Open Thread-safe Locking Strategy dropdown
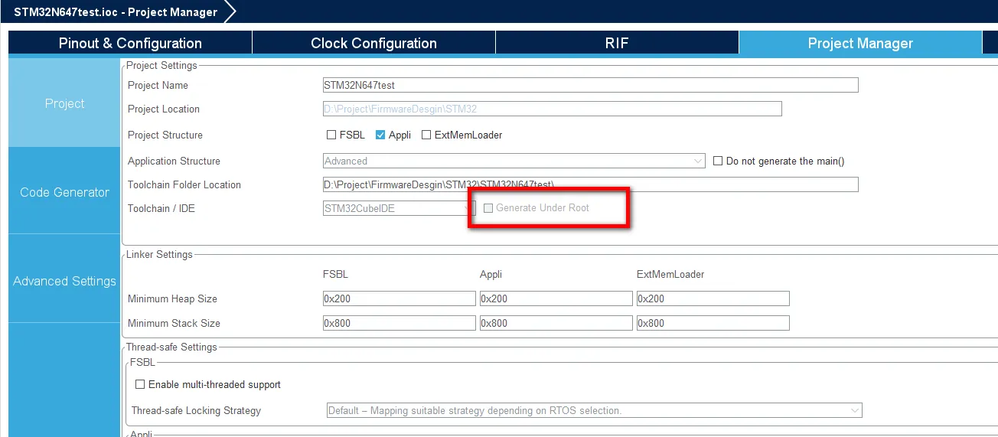Image resolution: width=998 pixels, height=437 pixels. click(594, 410)
